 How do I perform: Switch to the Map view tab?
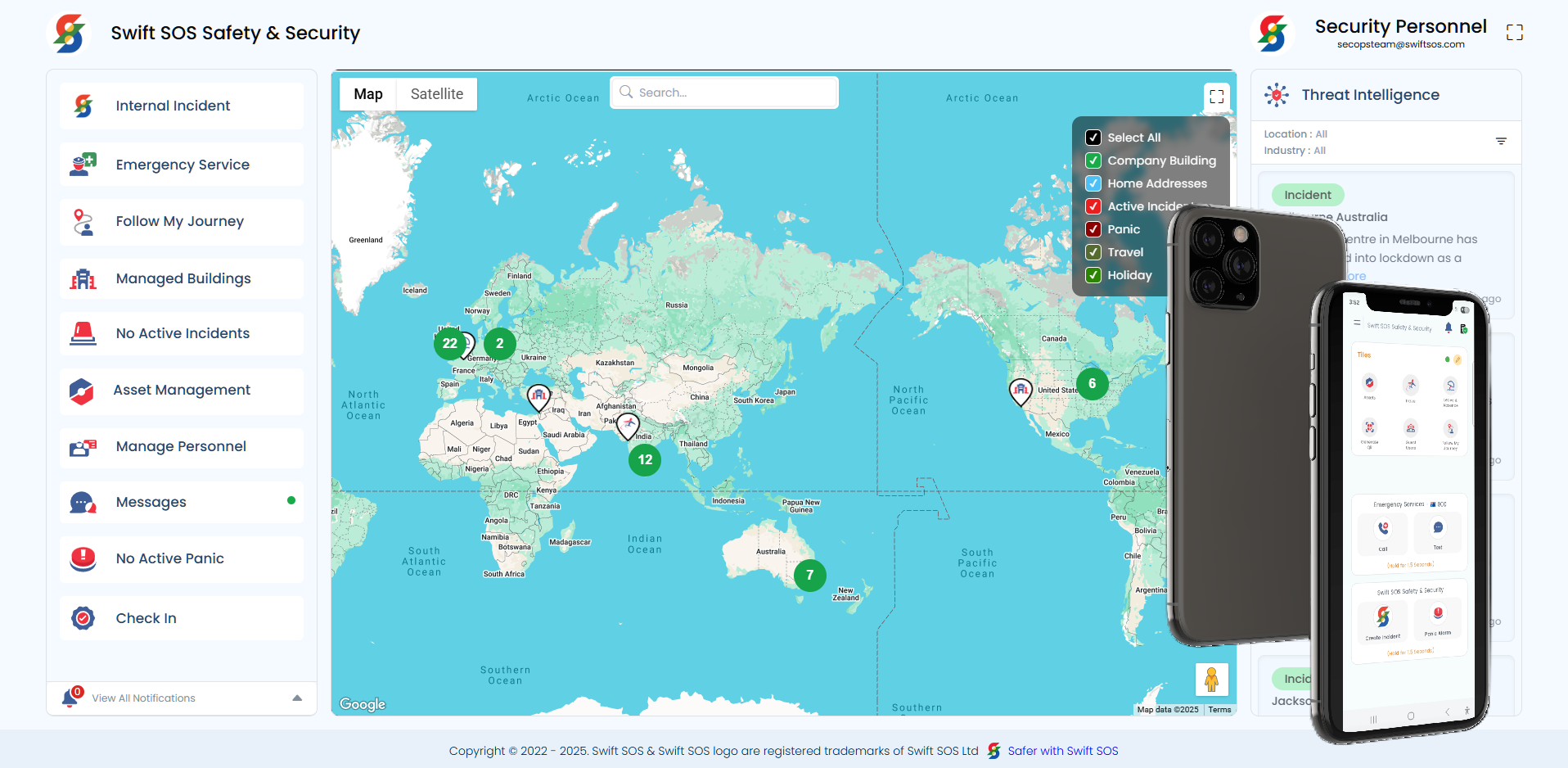click(x=368, y=94)
